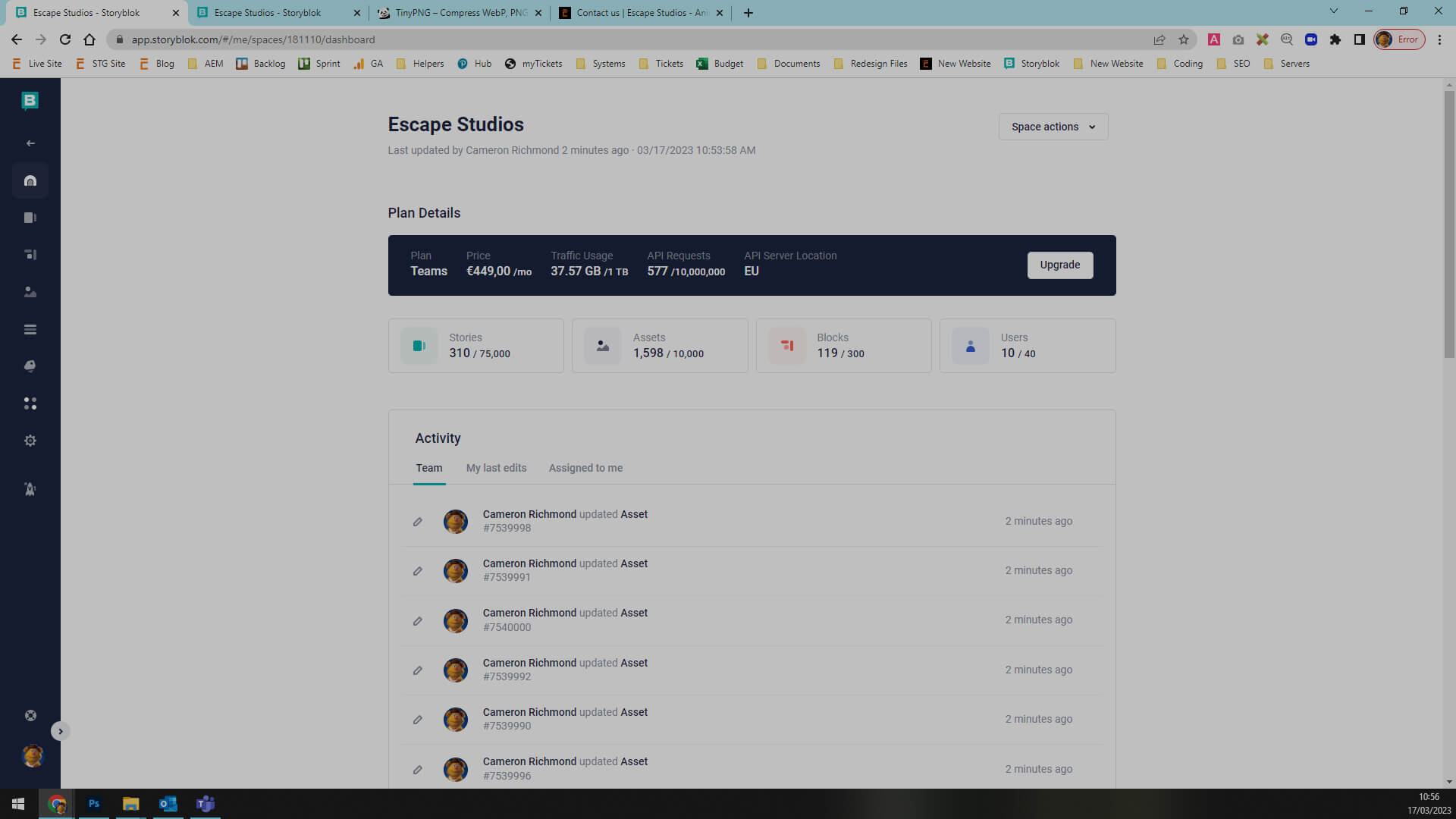
Task: Open Settings gear in Storyblok sidebar
Action: point(30,441)
